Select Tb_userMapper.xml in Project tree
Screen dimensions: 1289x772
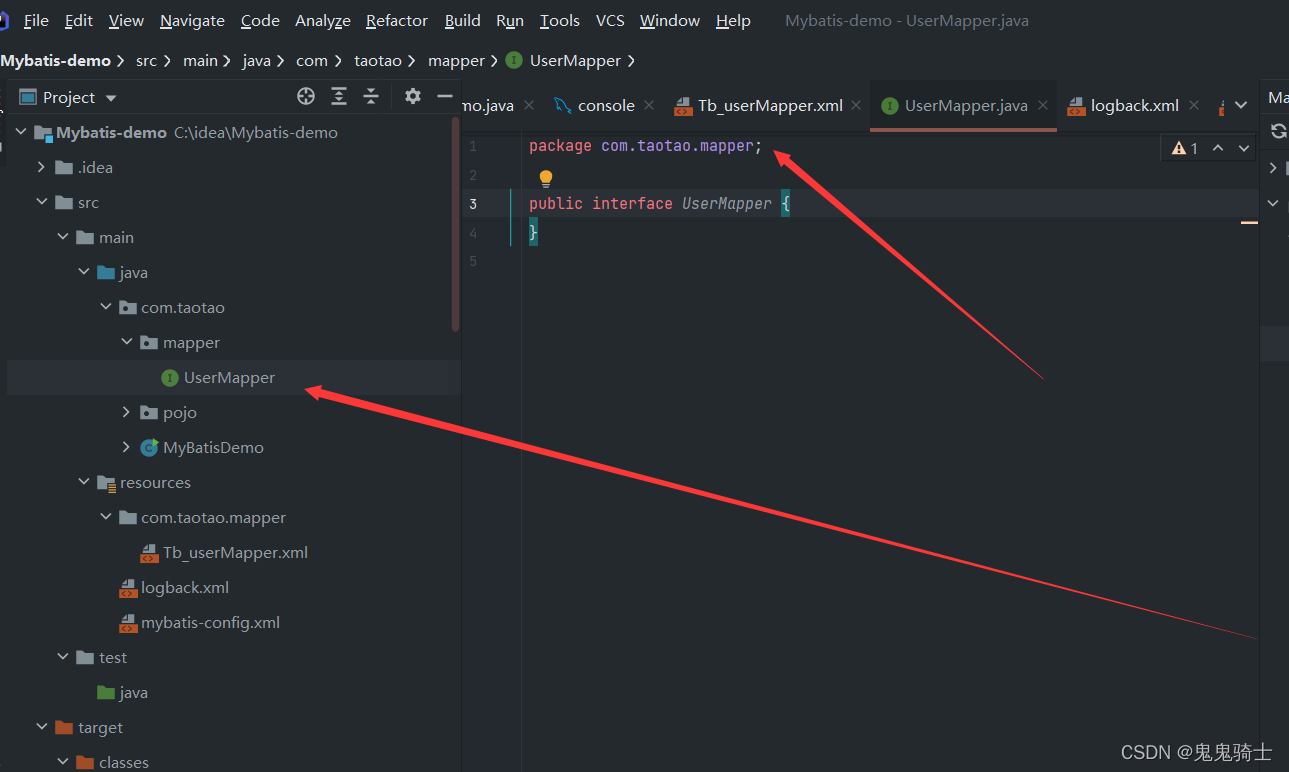pyautogui.click(x=235, y=552)
